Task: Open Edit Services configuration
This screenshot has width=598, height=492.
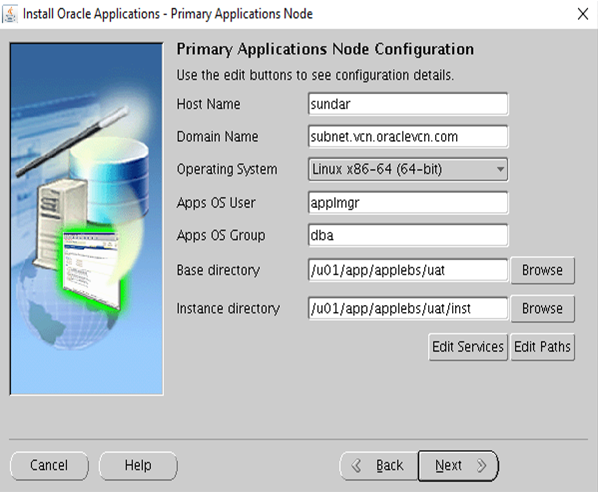Action: click(x=468, y=347)
